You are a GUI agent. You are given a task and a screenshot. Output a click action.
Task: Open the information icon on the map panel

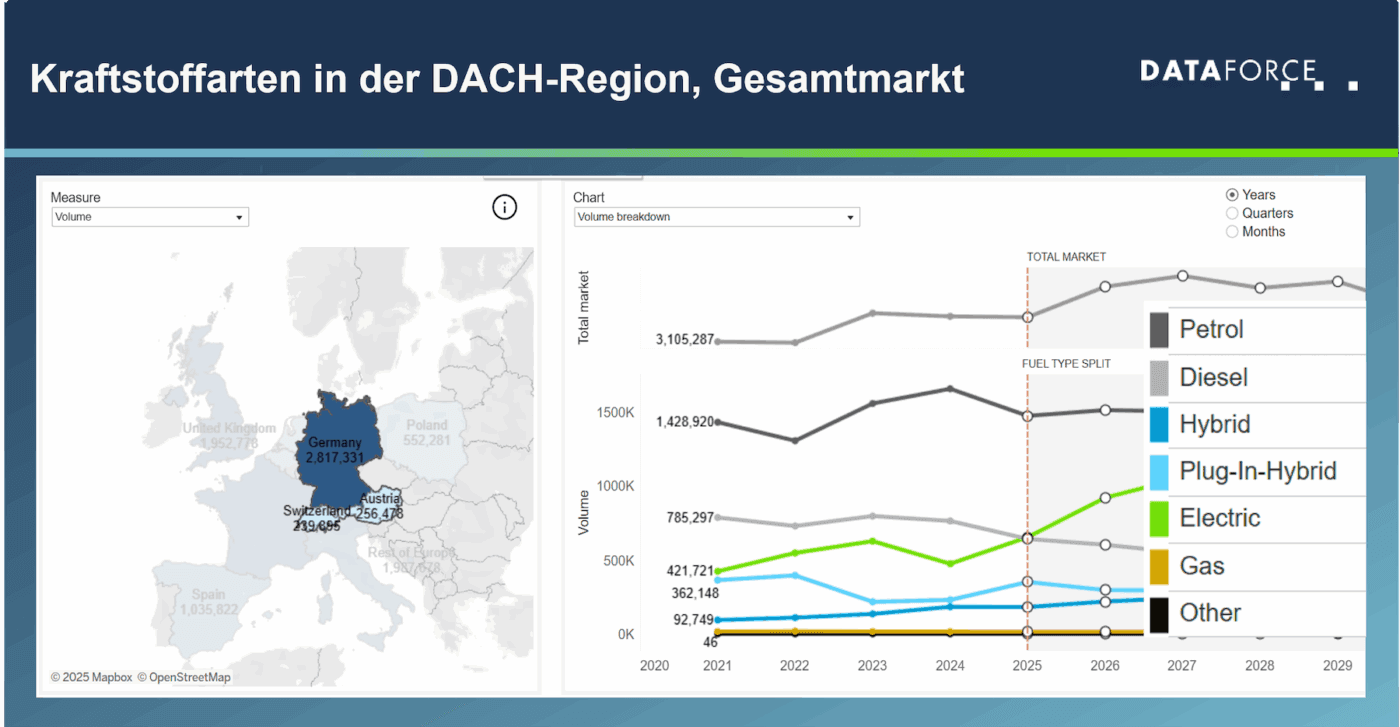[x=504, y=207]
